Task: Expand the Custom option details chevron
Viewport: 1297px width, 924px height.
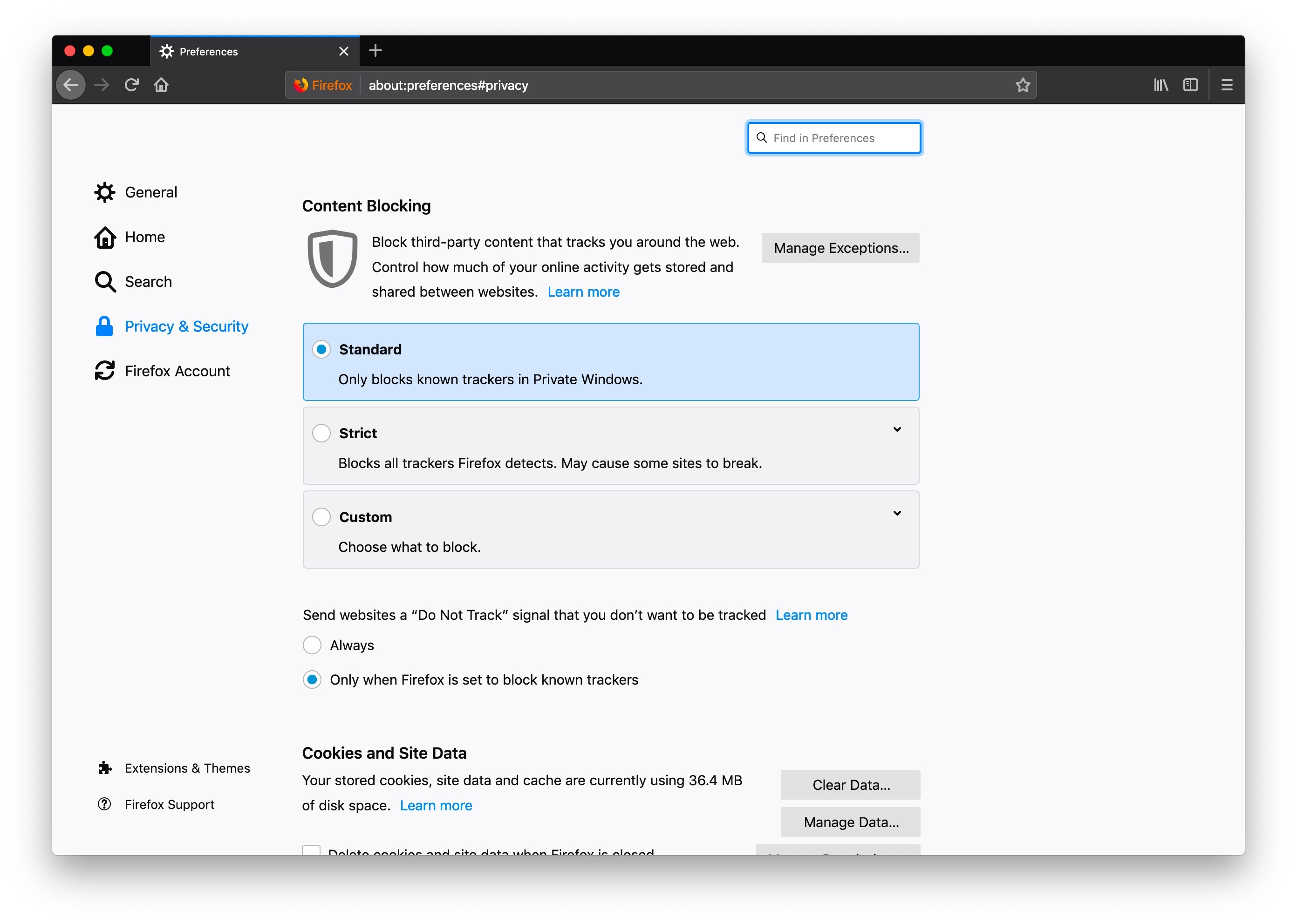Action: [896, 513]
